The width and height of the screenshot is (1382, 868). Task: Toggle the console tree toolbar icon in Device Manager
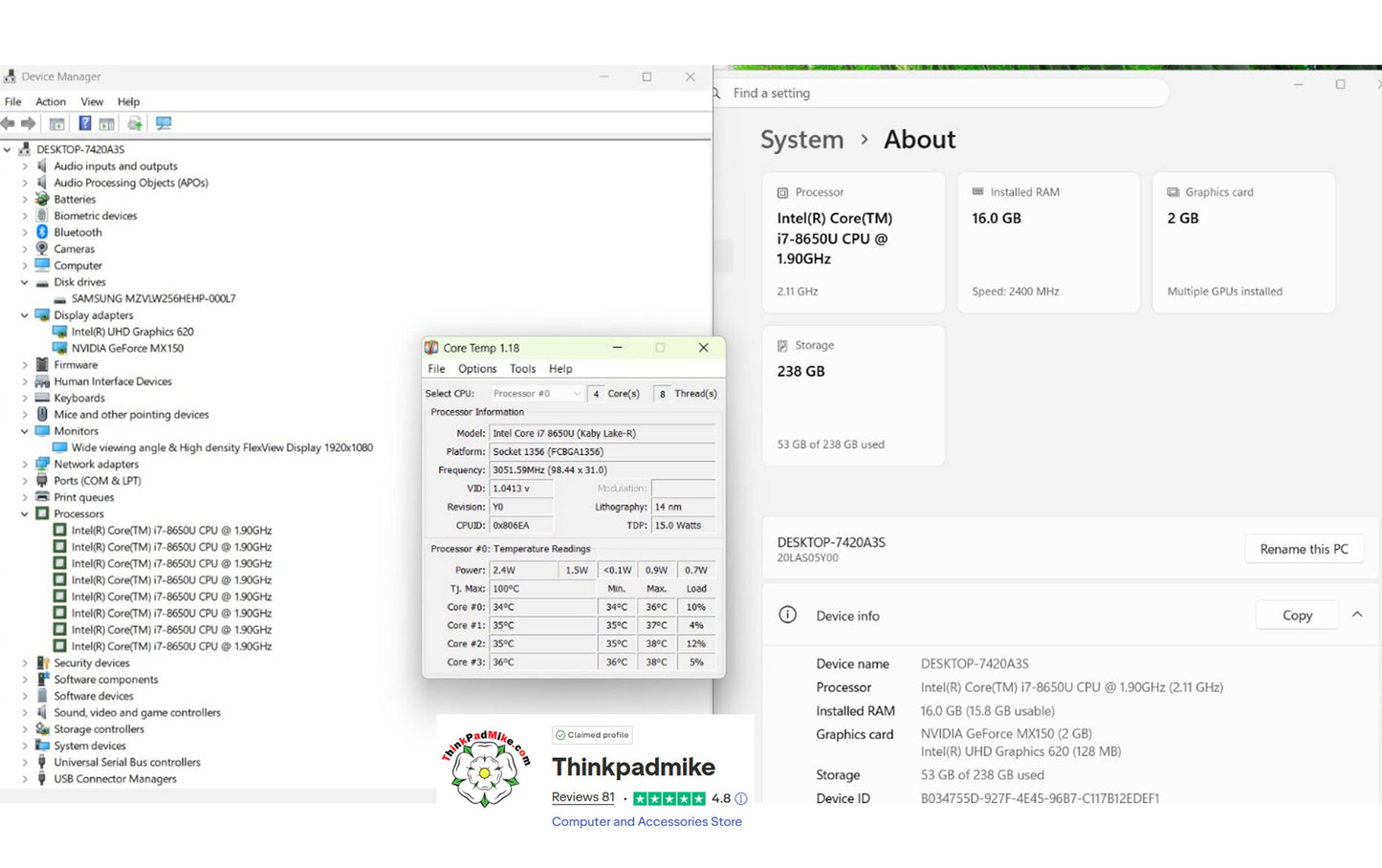pos(57,123)
